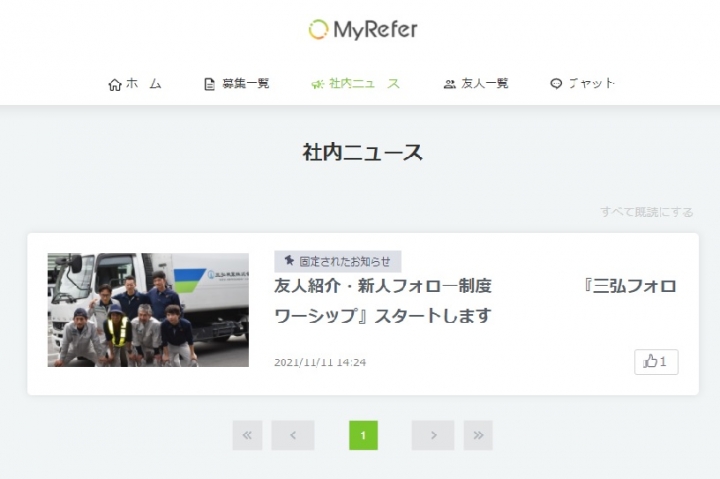720x479 pixels.
Task: Go to the first page with double-left arrows
Action: point(248,435)
